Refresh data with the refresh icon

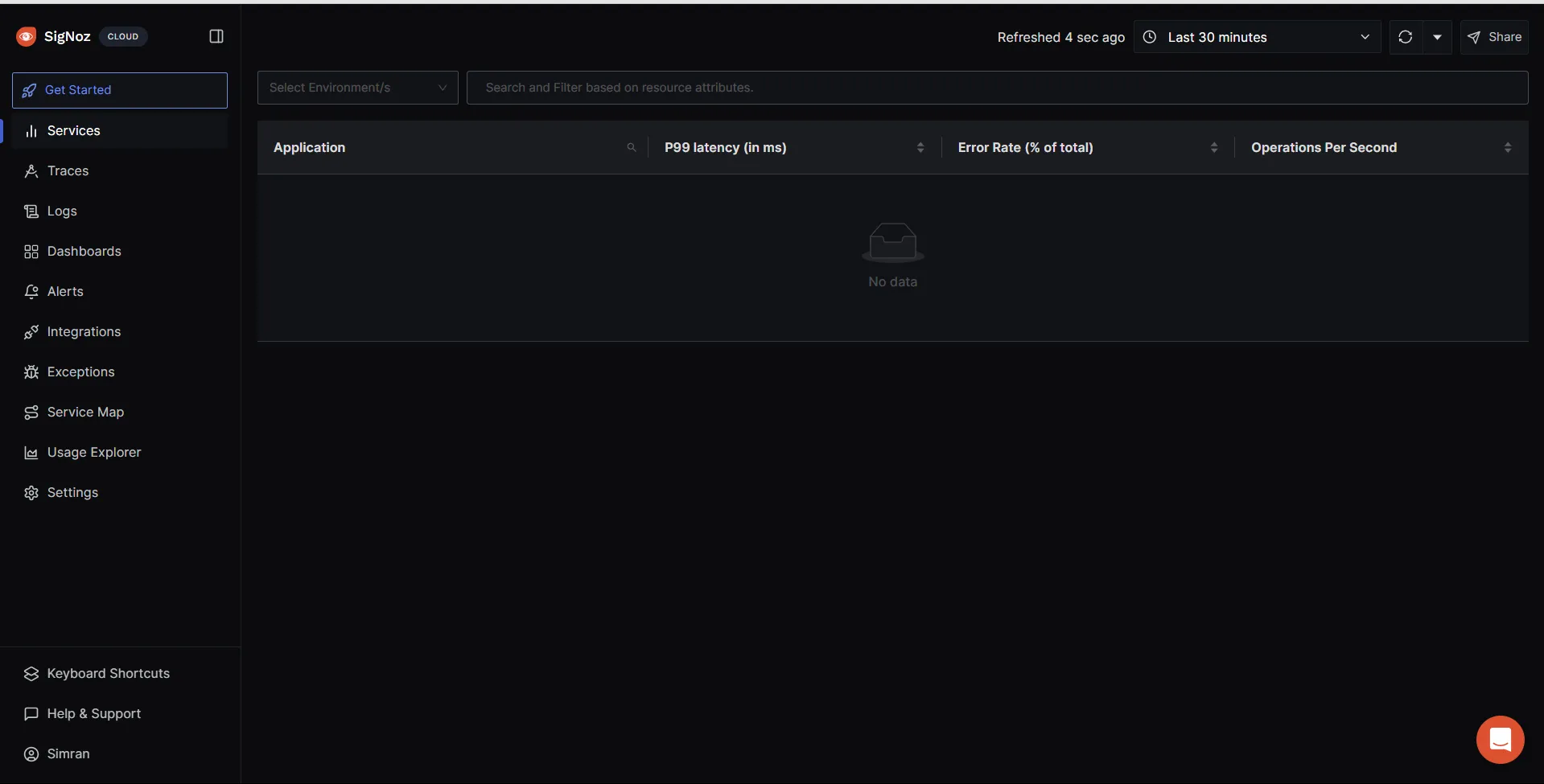(x=1406, y=37)
